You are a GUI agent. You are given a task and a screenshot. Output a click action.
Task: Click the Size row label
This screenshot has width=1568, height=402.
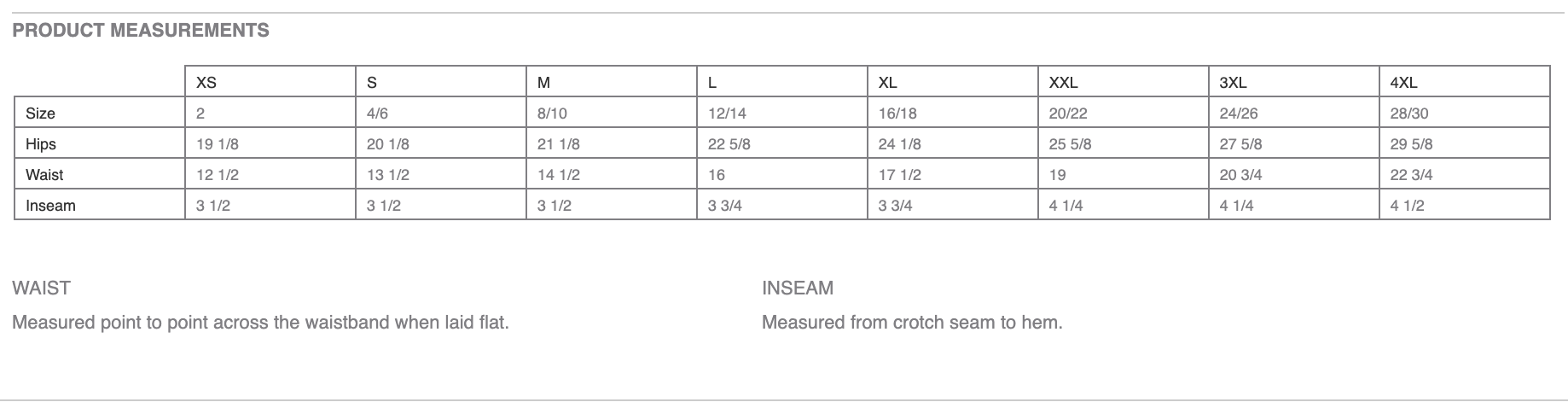pos(40,114)
